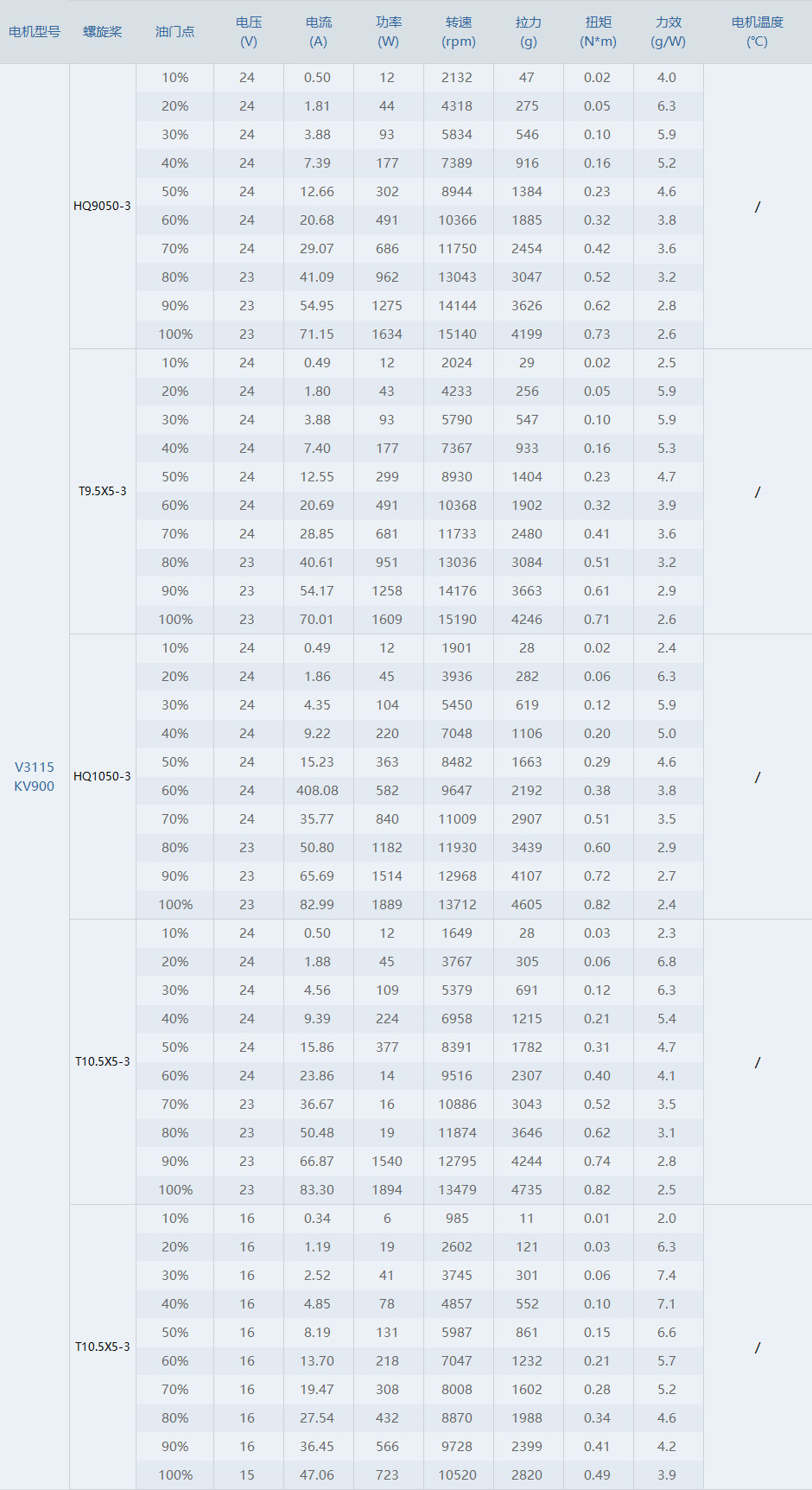This screenshot has width=812, height=1490.
Task: Click the 15140 rpm value cell
Action: (457, 334)
